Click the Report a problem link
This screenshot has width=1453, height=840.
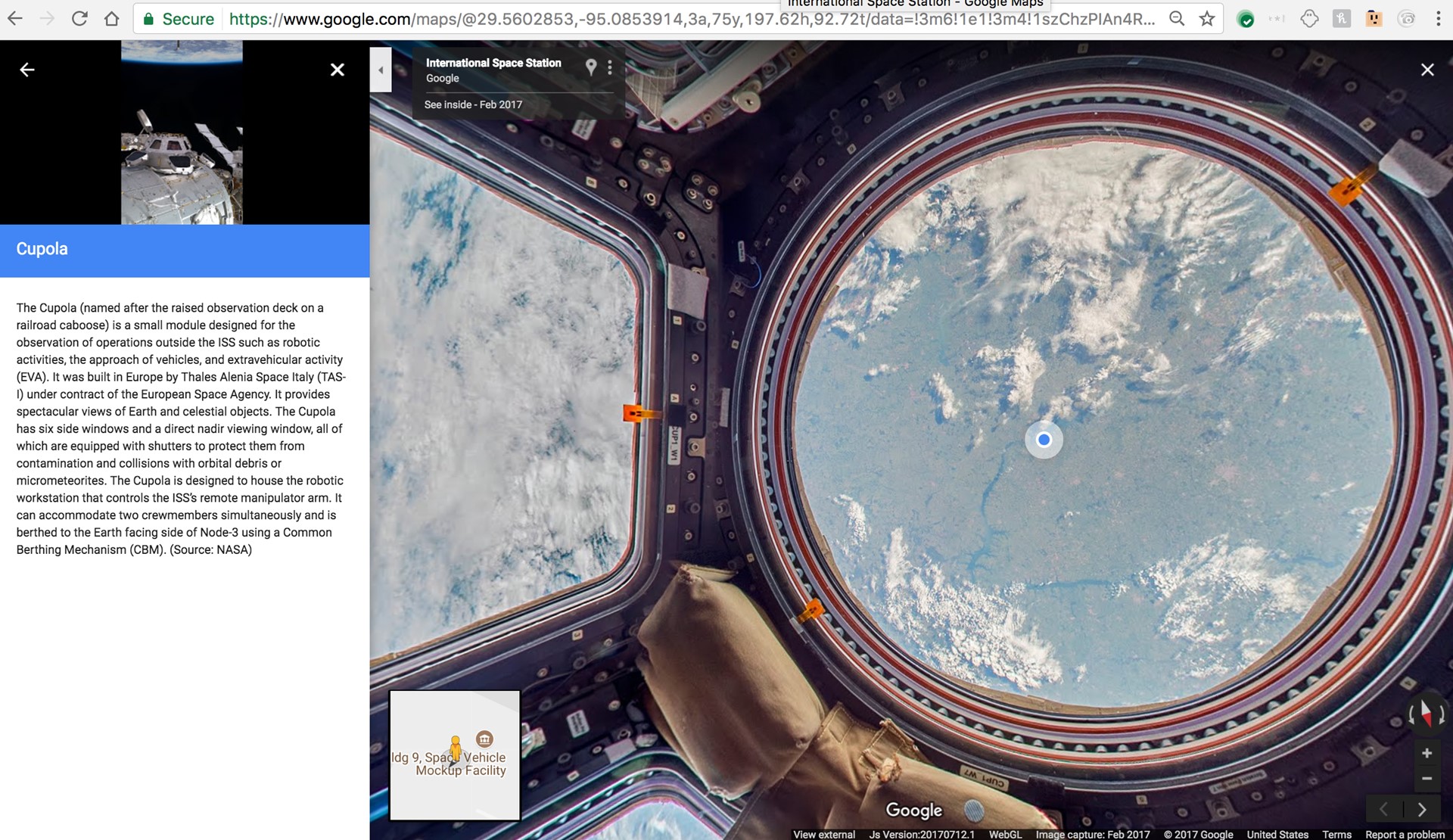tap(1405, 834)
